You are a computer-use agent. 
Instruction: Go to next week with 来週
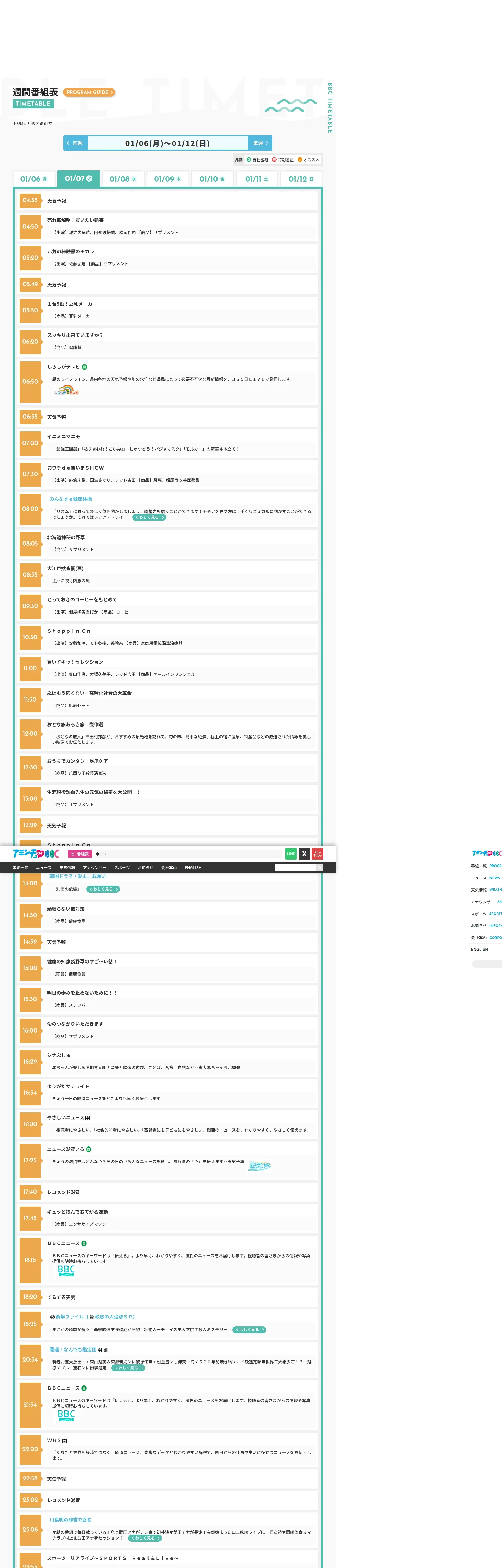coord(260,143)
